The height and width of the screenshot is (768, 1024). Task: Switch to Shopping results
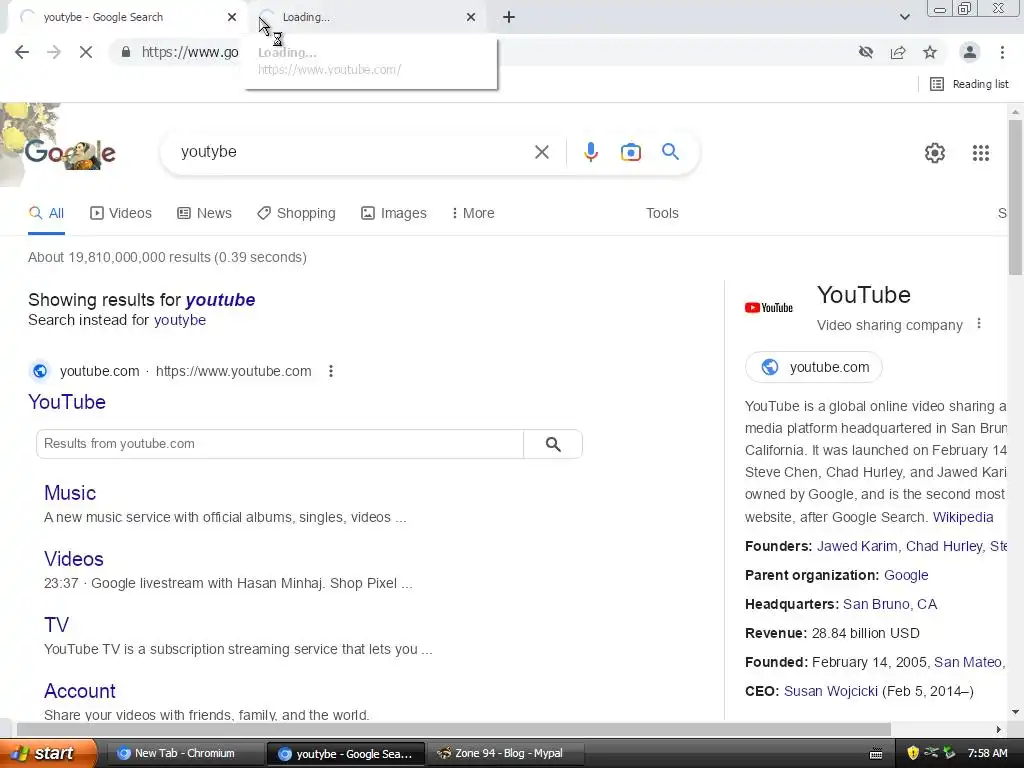(296, 214)
